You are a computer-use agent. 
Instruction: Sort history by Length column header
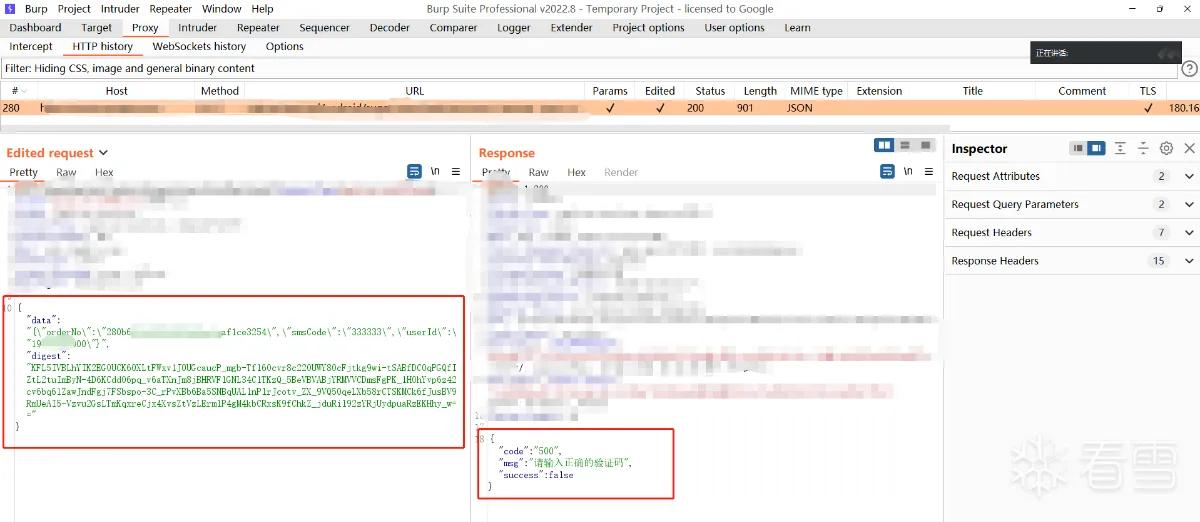(760, 91)
